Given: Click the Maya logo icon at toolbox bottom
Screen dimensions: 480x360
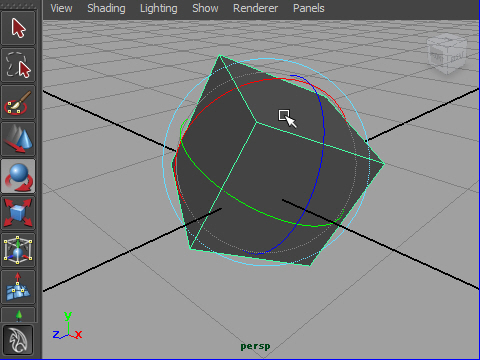Looking at the screenshot, I should click(18, 340).
